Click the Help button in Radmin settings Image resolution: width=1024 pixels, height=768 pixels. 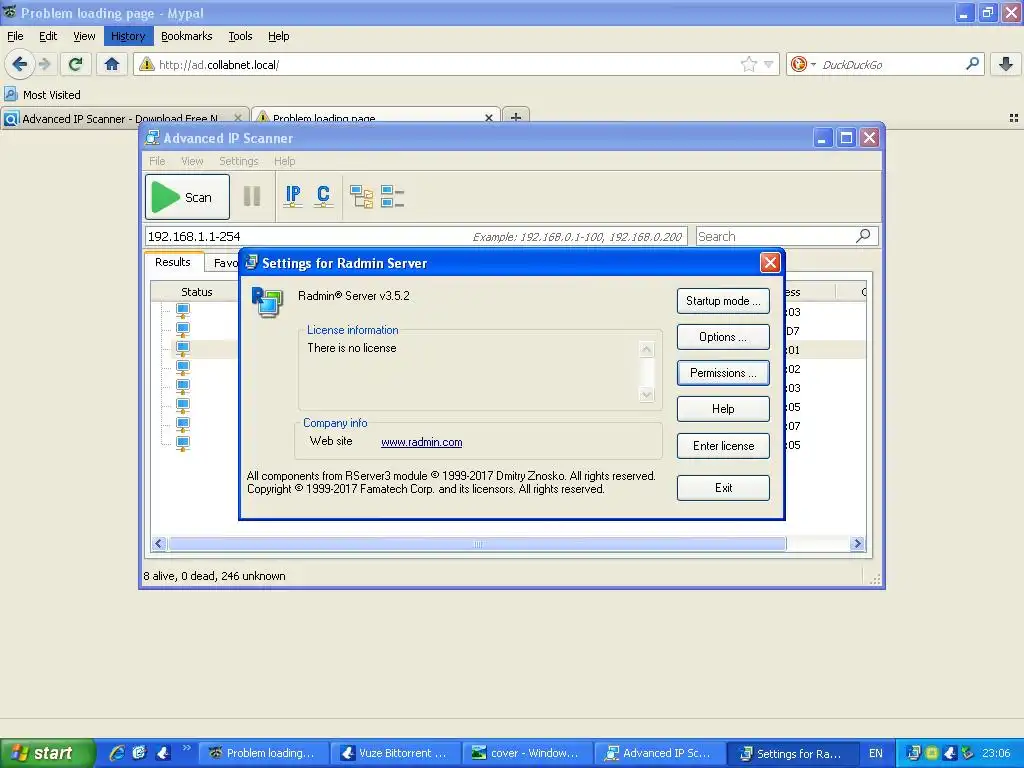[723, 409]
